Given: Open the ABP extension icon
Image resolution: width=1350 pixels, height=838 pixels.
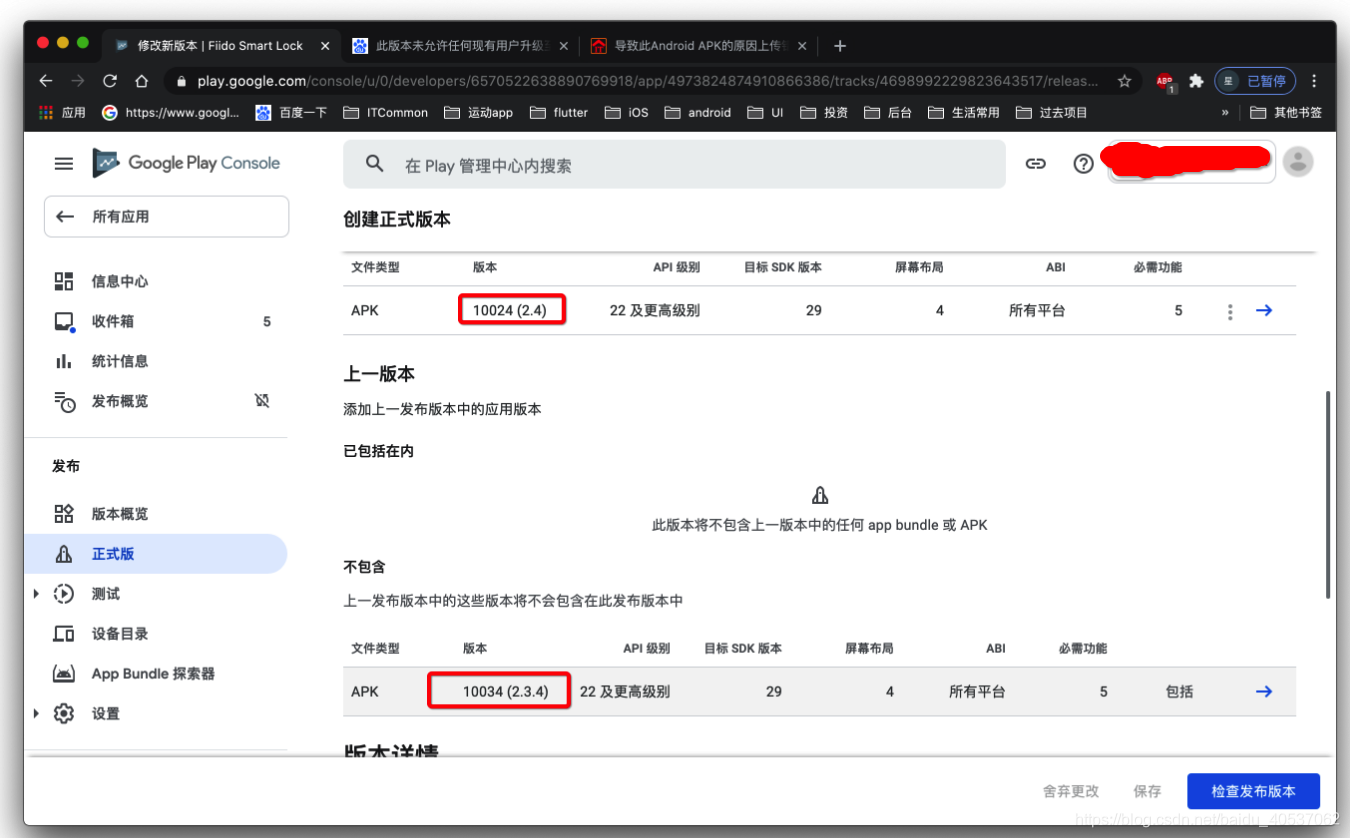Looking at the screenshot, I should click(1165, 82).
